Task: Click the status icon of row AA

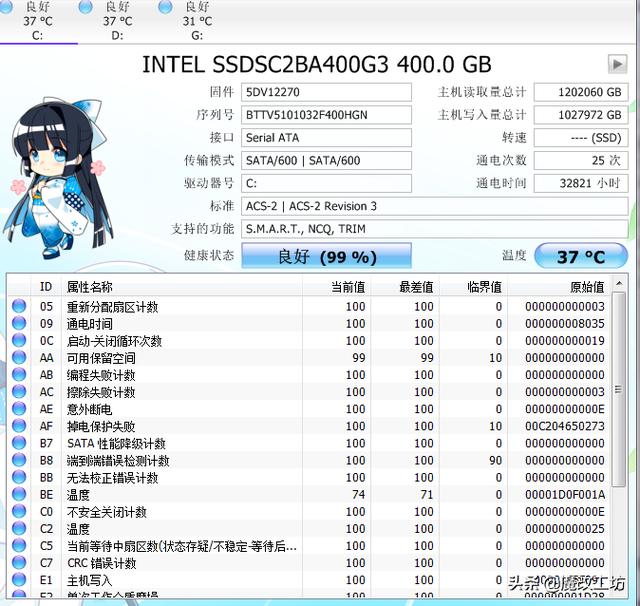Action: [x=19, y=357]
